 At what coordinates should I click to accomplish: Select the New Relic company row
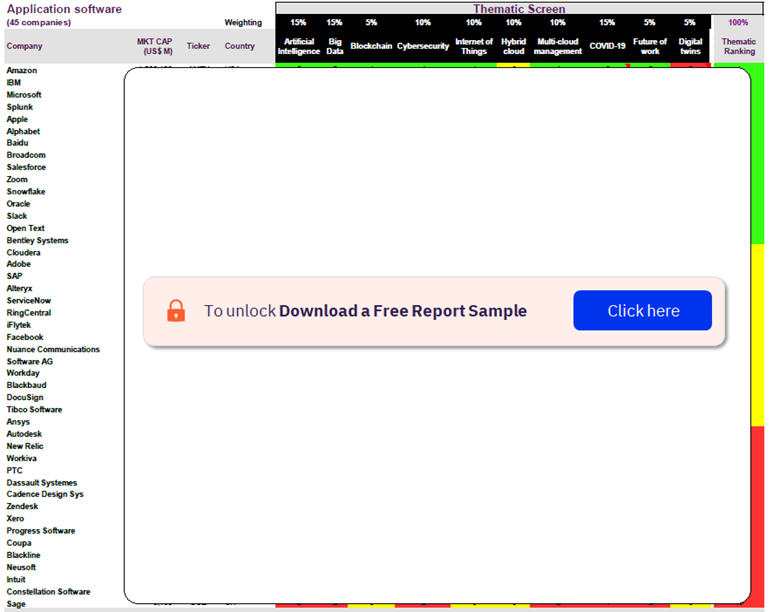pyautogui.click(x=25, y=446)
